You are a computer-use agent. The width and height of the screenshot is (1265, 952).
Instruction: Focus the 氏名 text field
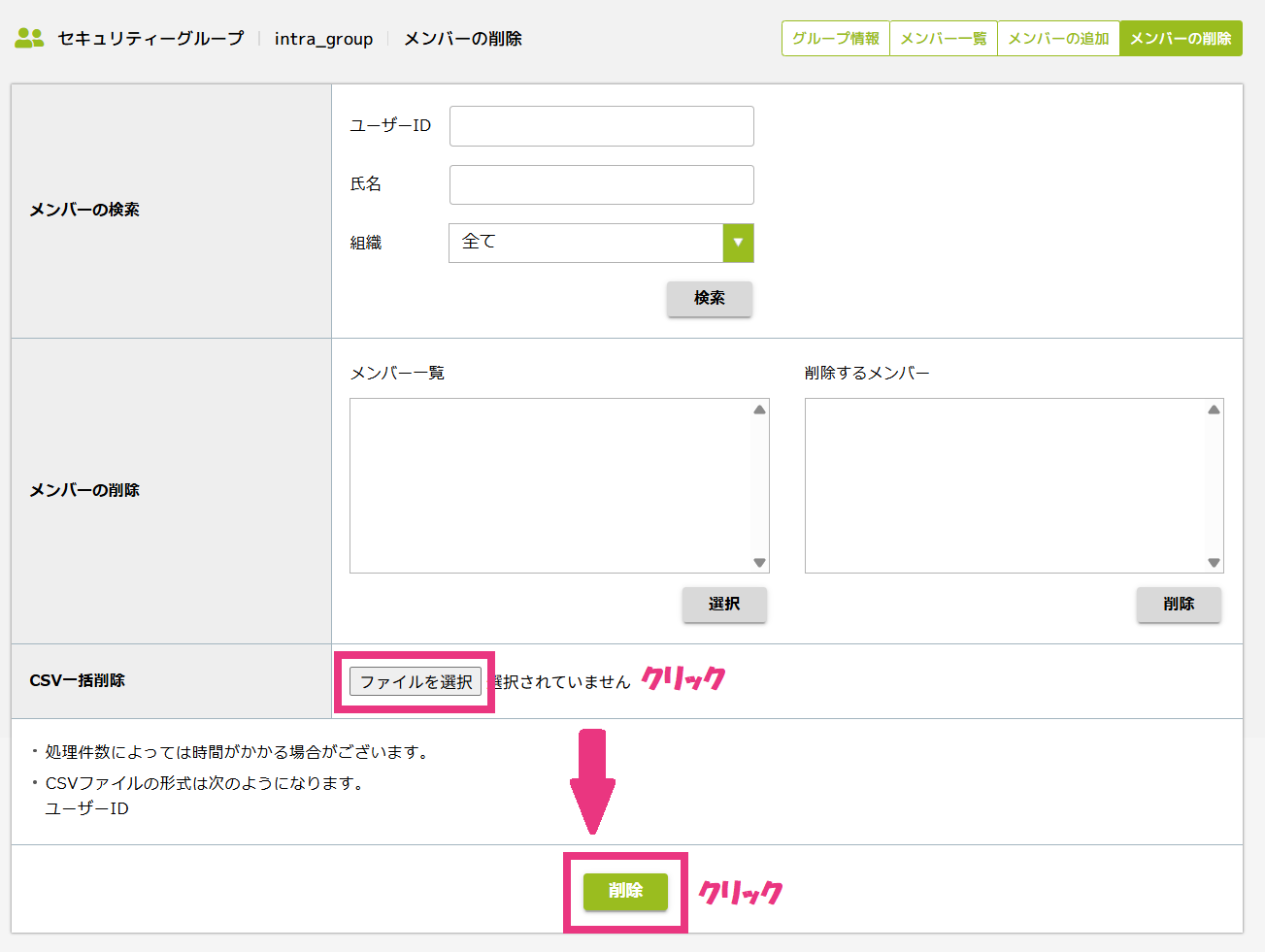pos(602,184)
